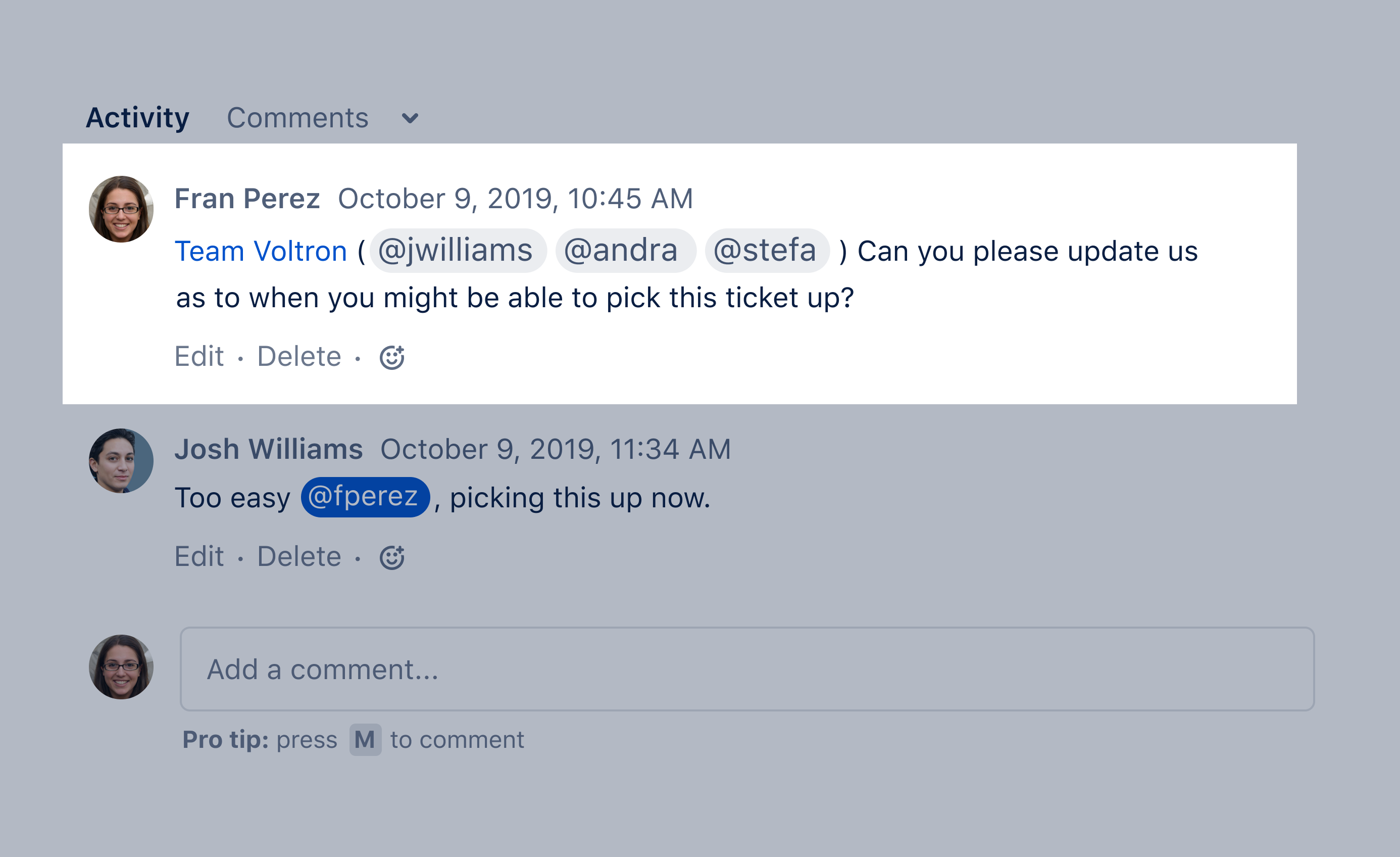Click the Josh Williams author name

pos(269,450)
